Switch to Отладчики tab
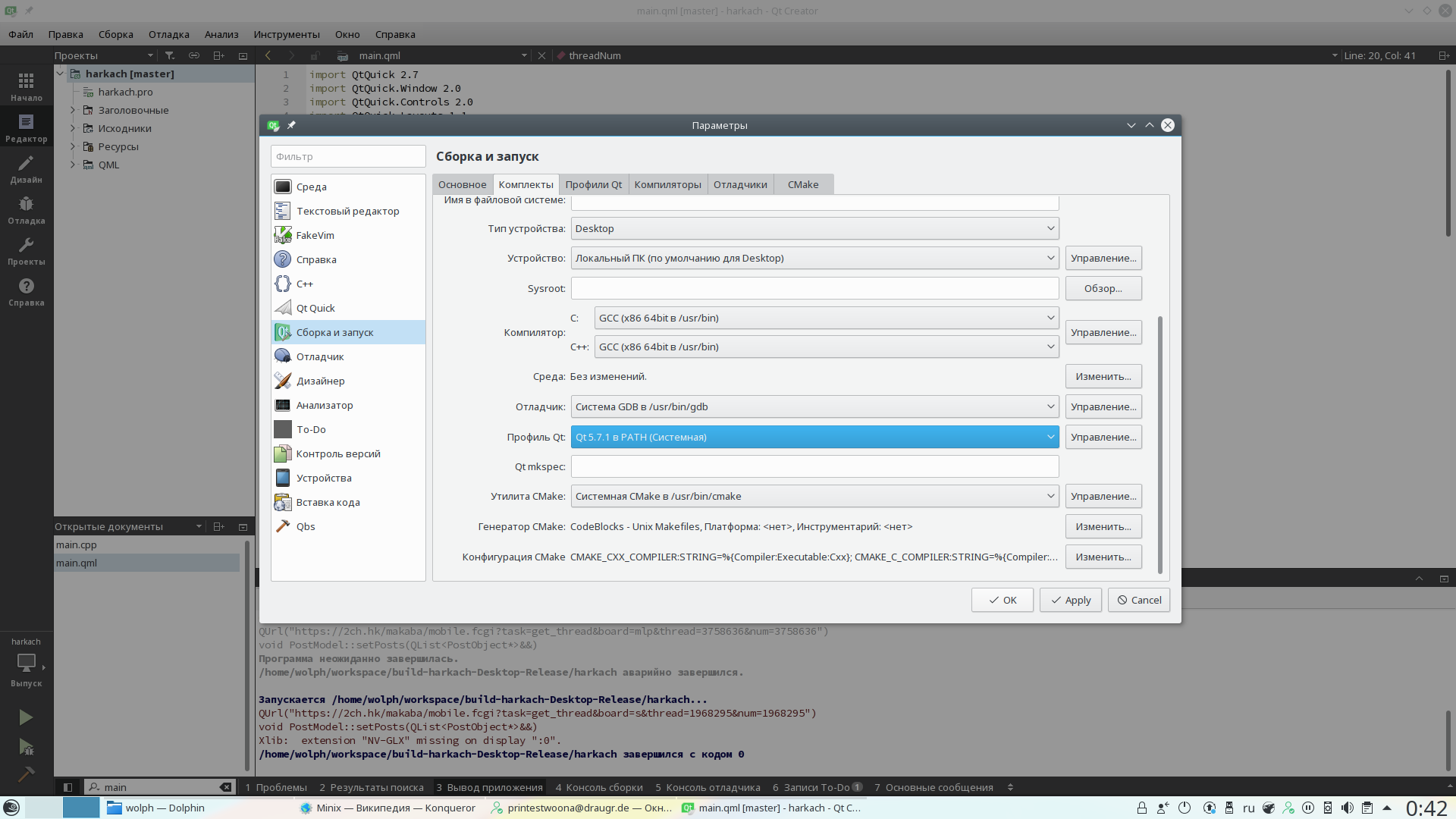The image size is (1456, 819). pyautogui.click(x=740, y=184)
